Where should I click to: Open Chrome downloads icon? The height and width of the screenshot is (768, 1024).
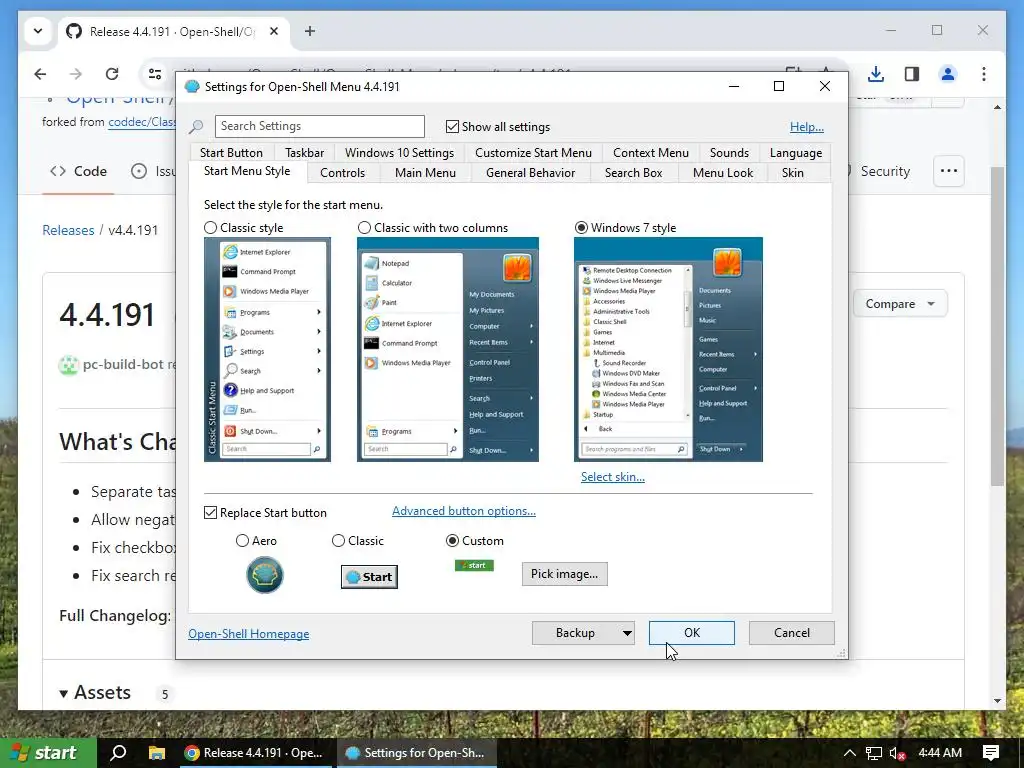(x=876, y=74)
